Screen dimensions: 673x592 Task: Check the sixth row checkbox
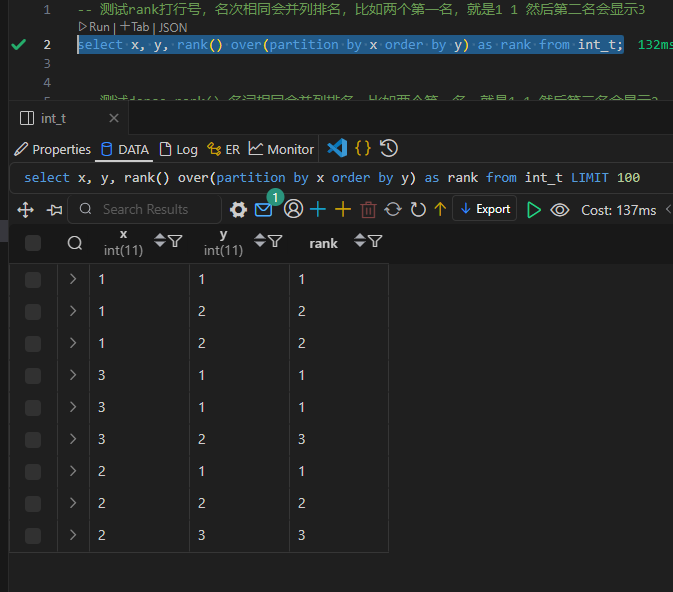click(33, 440)
